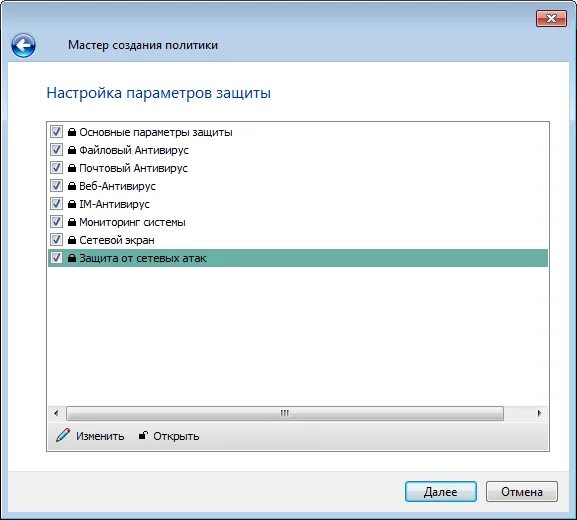Click the Настройка параметров защиты heading

tap(159, 93)
